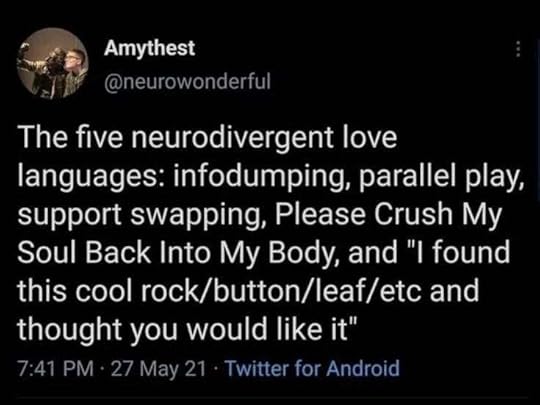The width and height of the screenshot is (540, 405).
Task: Click the words The five at tweet start
Action: click(70, 137)
